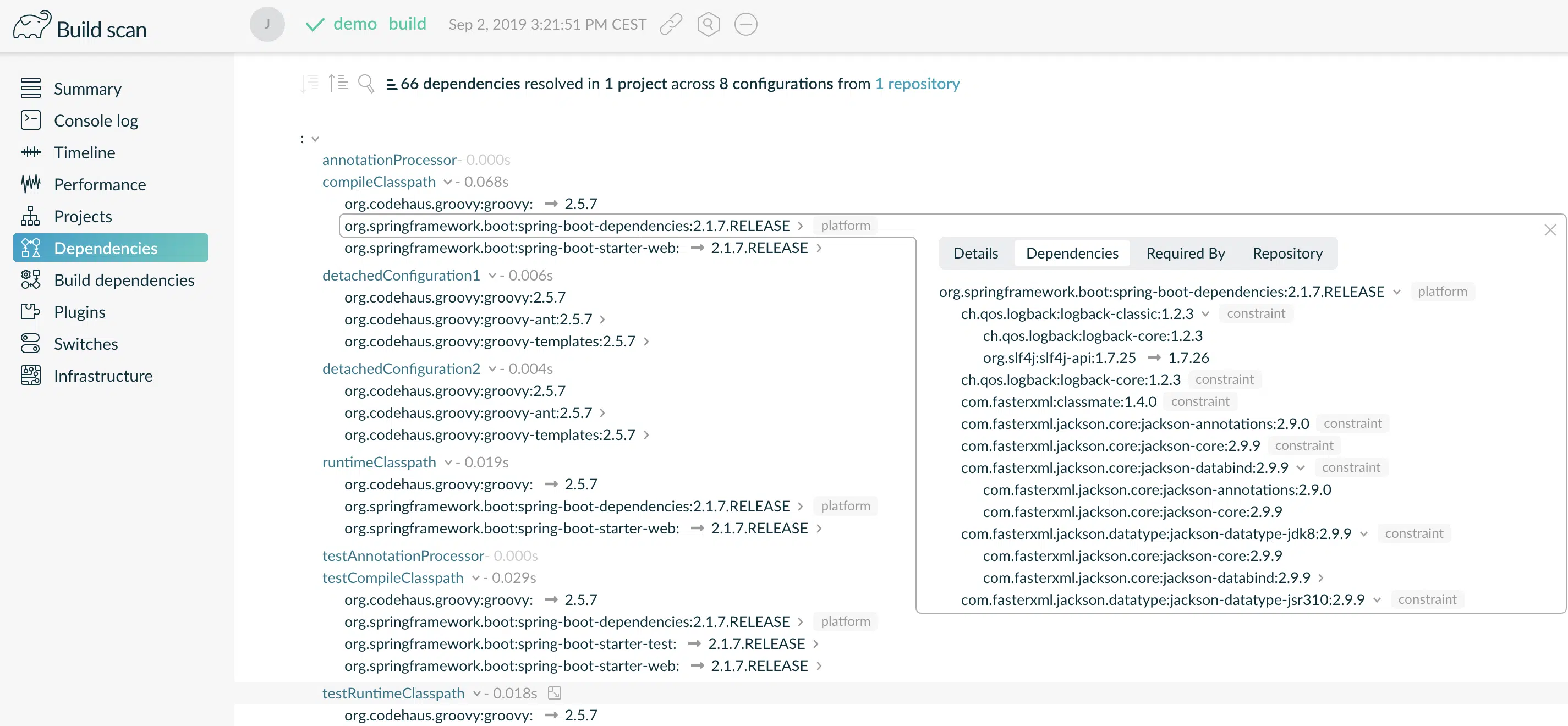The image size is (1568, 726).
Task: Collapse the detachedConfiguration2 chevron
Action: point(492,369)
